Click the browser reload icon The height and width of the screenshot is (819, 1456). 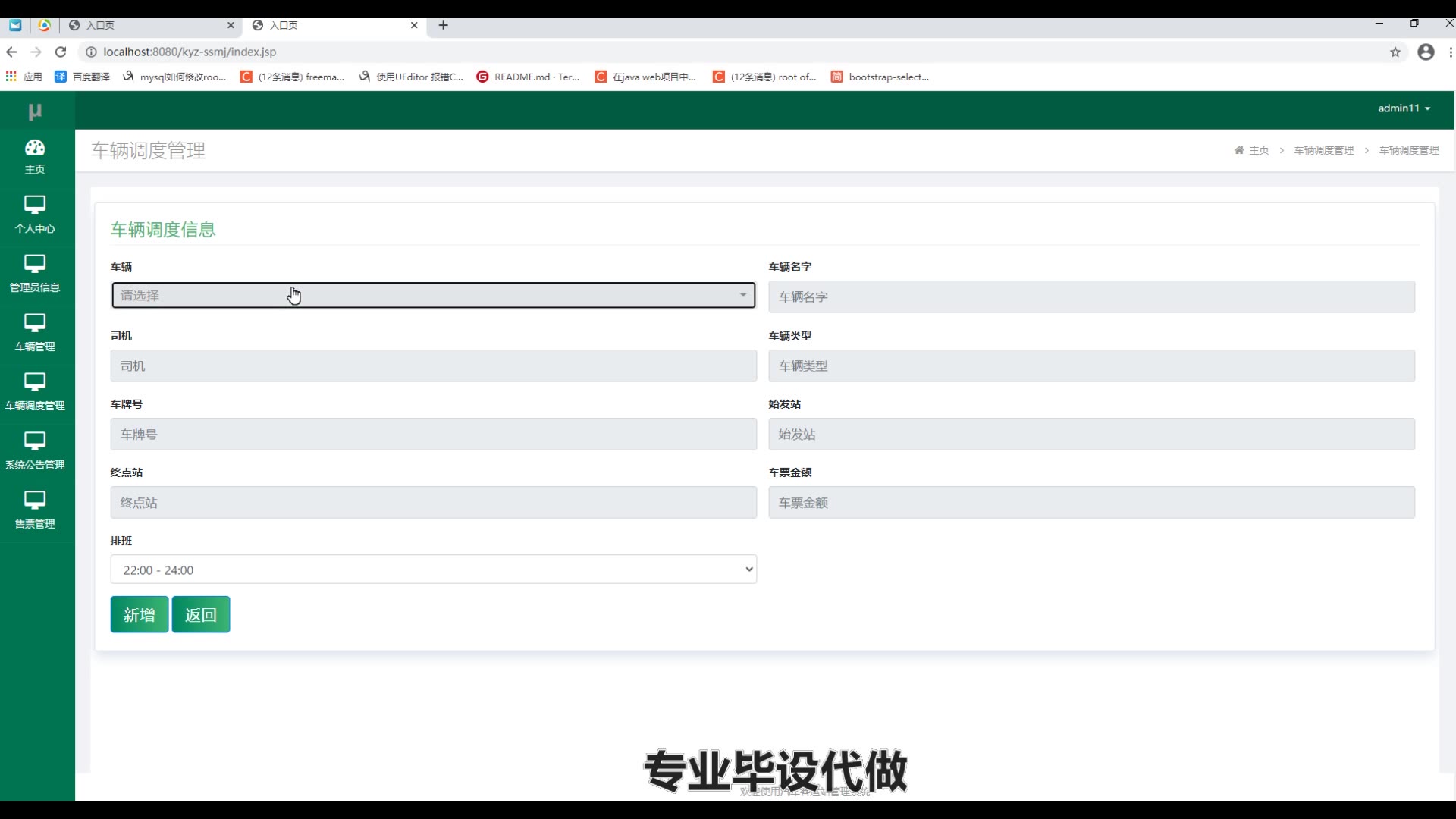pyautogui.click(x=61, y=52)
